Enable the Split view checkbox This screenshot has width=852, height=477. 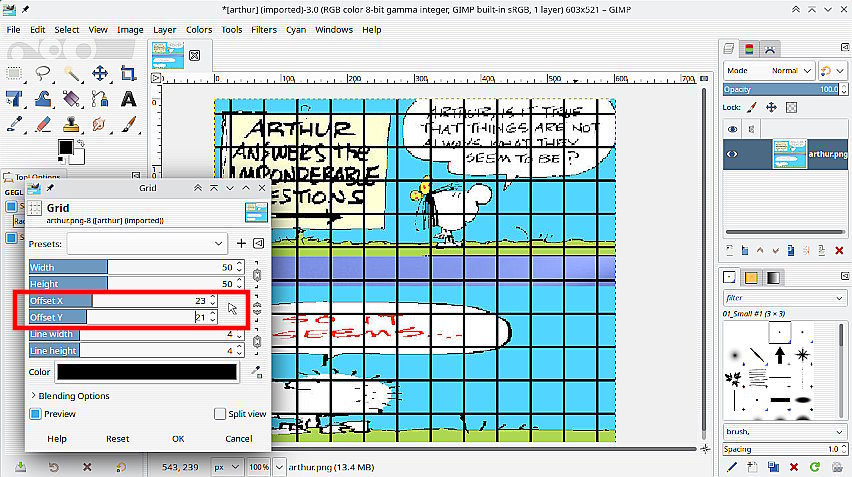220,414
